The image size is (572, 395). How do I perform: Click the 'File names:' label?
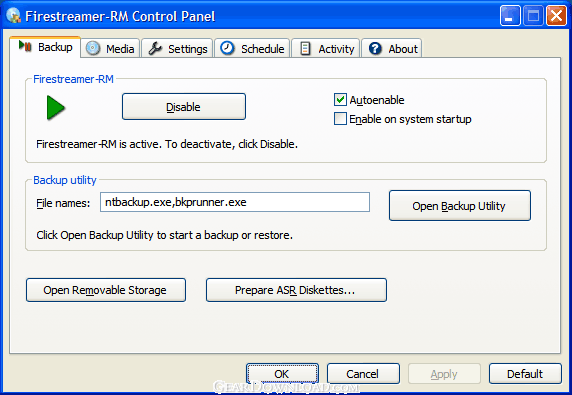pos(63,203)
